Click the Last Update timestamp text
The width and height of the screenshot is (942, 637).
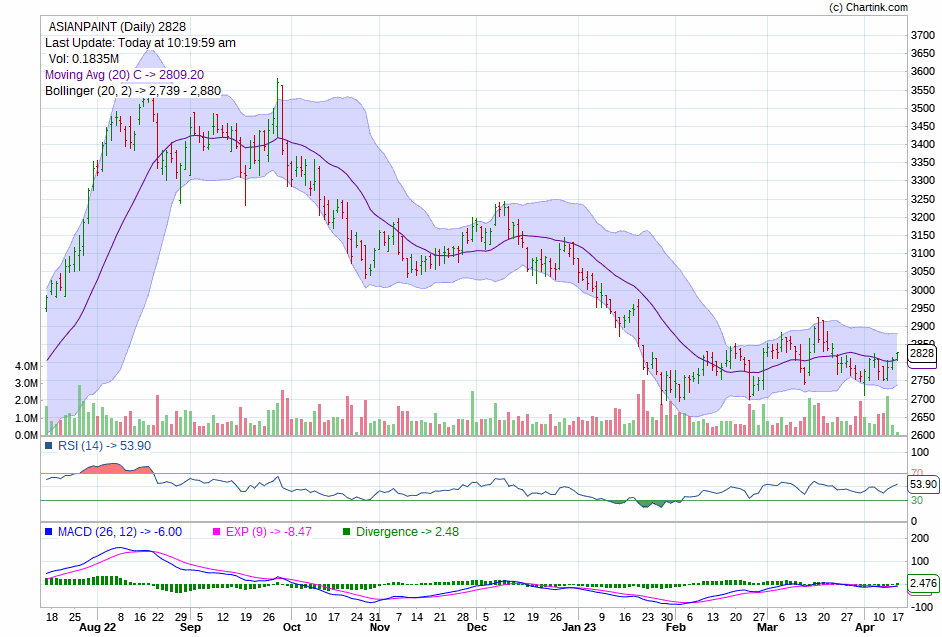(x=140, y=43)
